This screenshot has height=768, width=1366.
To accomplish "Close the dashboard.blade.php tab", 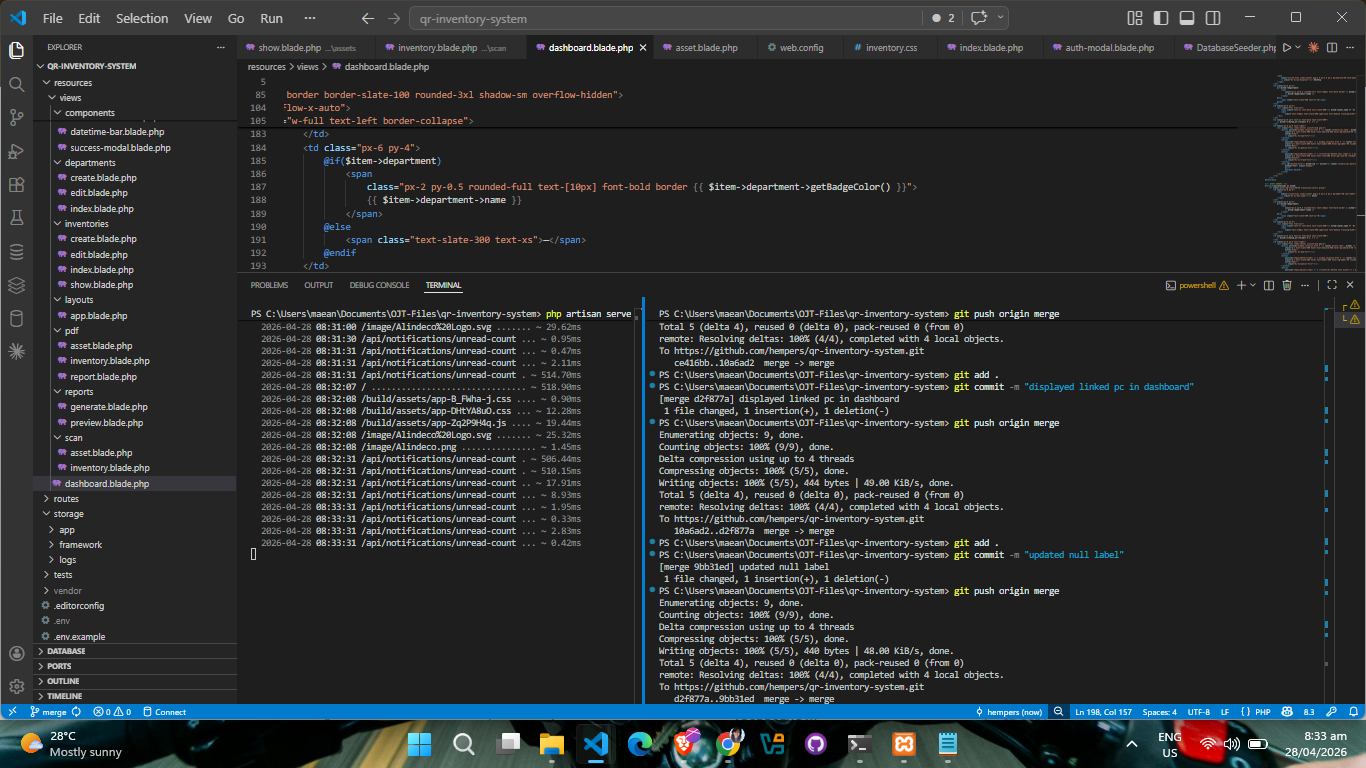I will click(642, 47).
